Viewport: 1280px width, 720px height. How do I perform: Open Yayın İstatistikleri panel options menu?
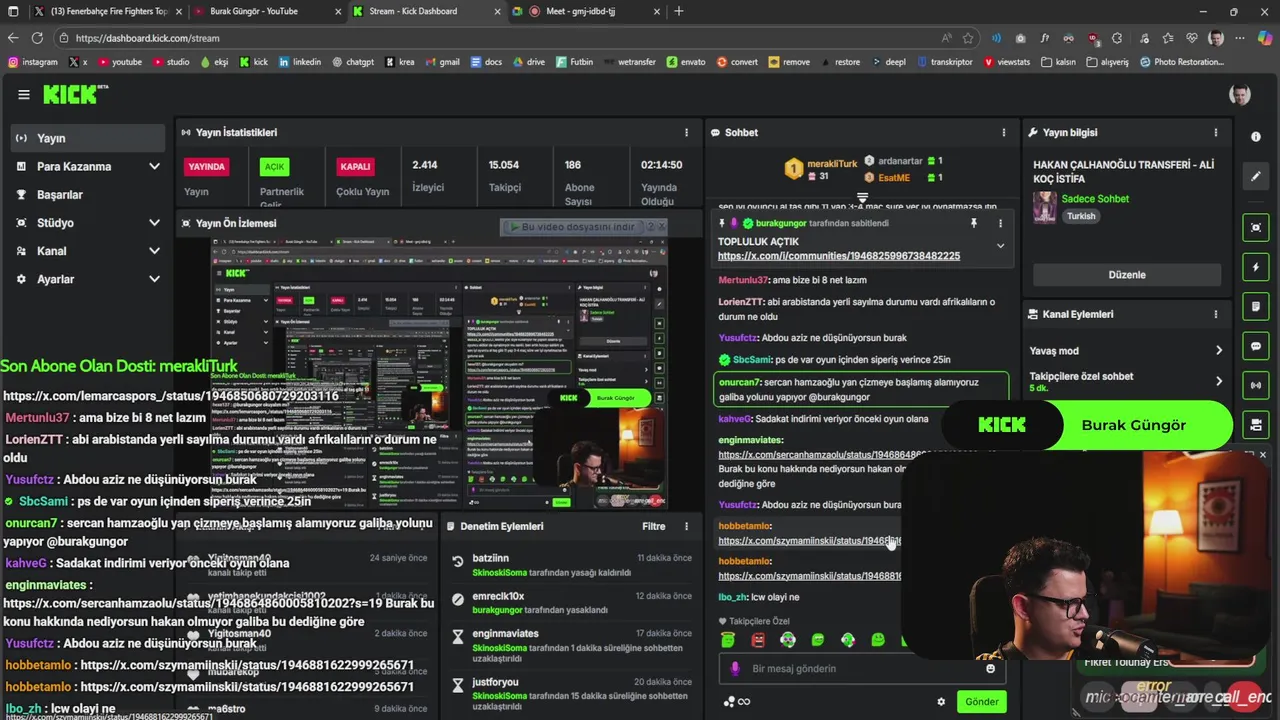point(686,132)
